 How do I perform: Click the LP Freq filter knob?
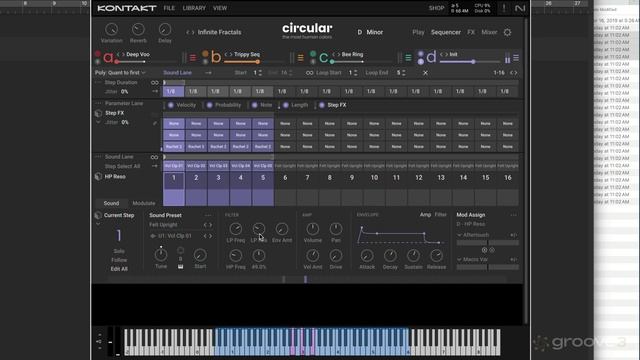click(x=236, y=229)
